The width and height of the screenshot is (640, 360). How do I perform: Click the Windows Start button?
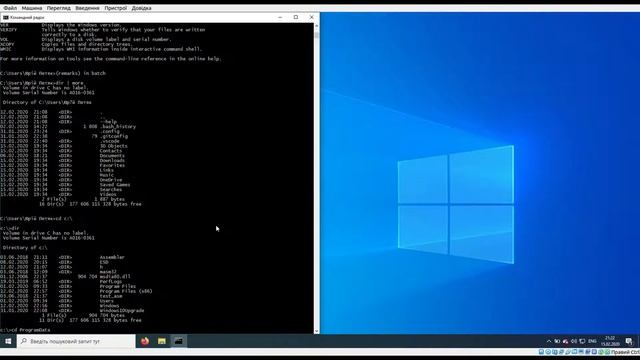(x=8, y=341)
